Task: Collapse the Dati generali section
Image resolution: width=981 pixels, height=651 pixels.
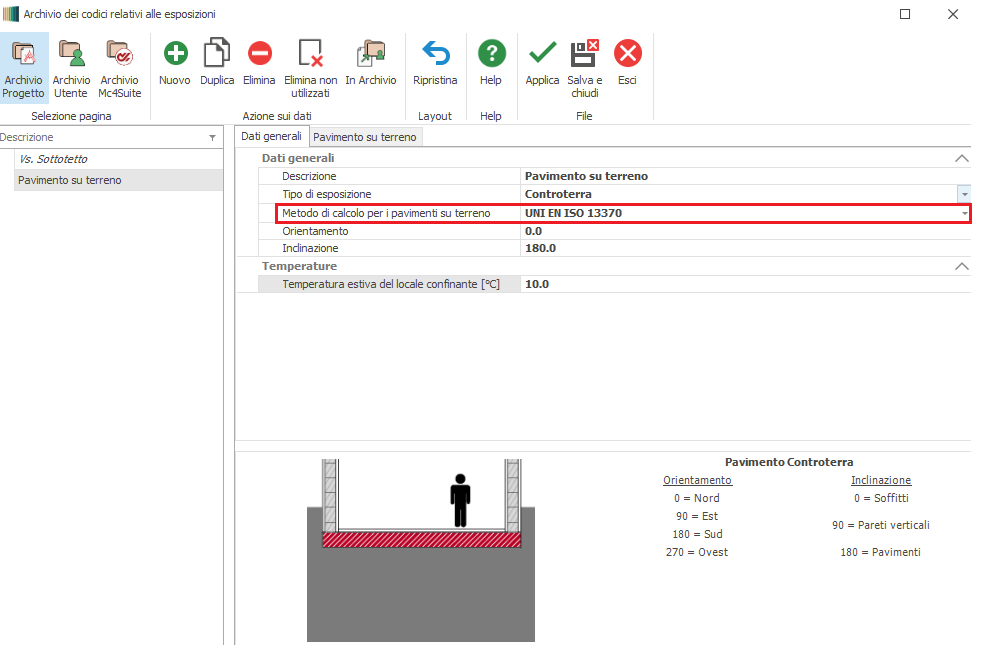Action: 961,158
